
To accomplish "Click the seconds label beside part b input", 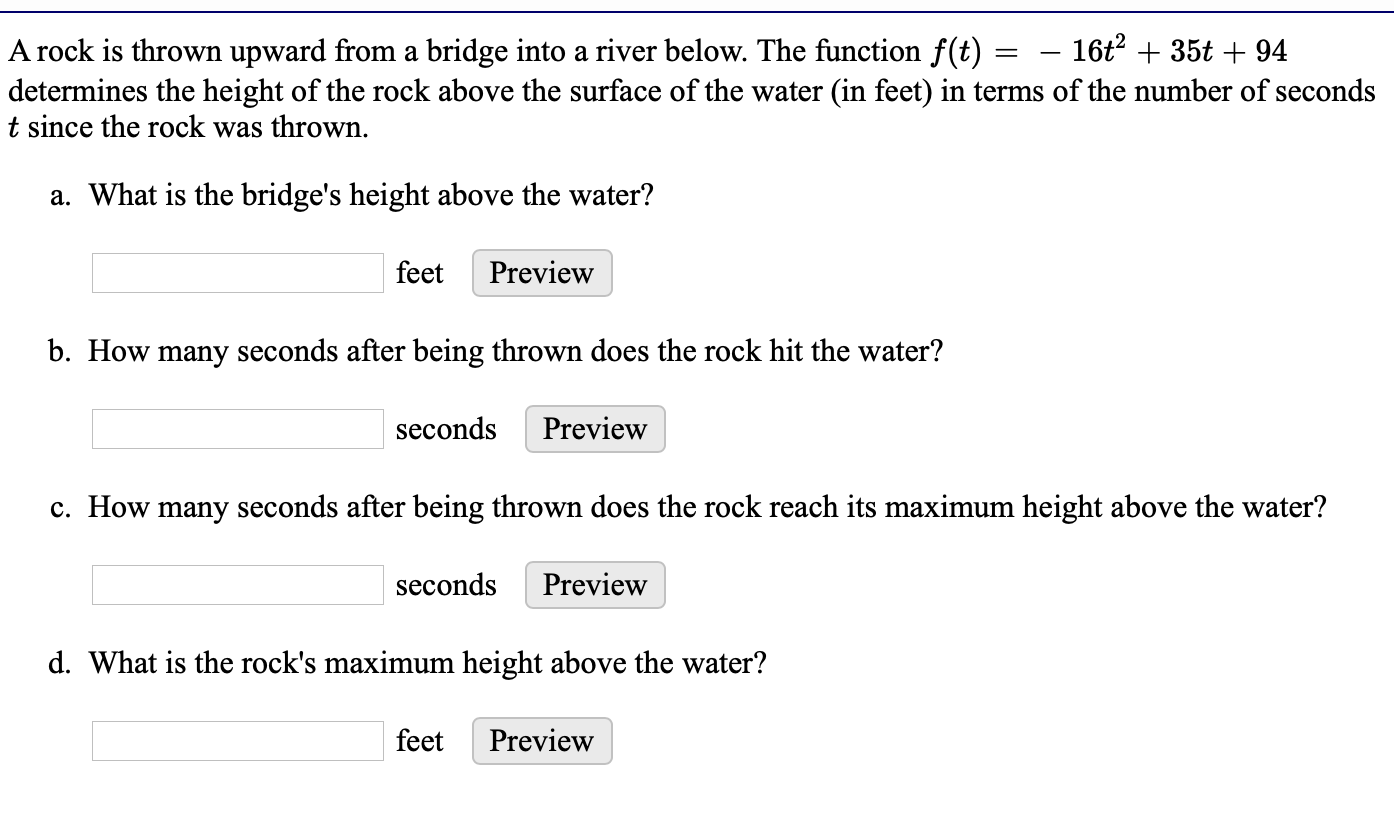I will point(446,428).
